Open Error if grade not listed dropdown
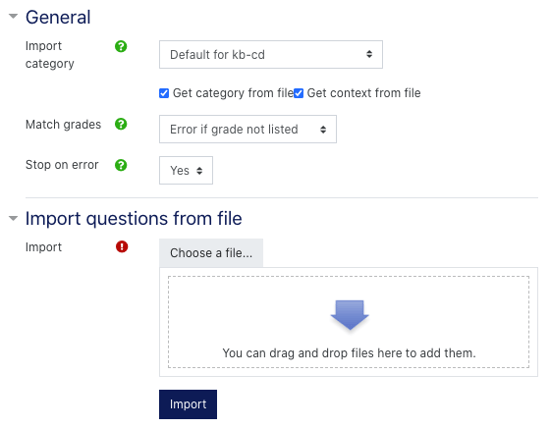Viewport: 550px width, 428px height. 248,129
